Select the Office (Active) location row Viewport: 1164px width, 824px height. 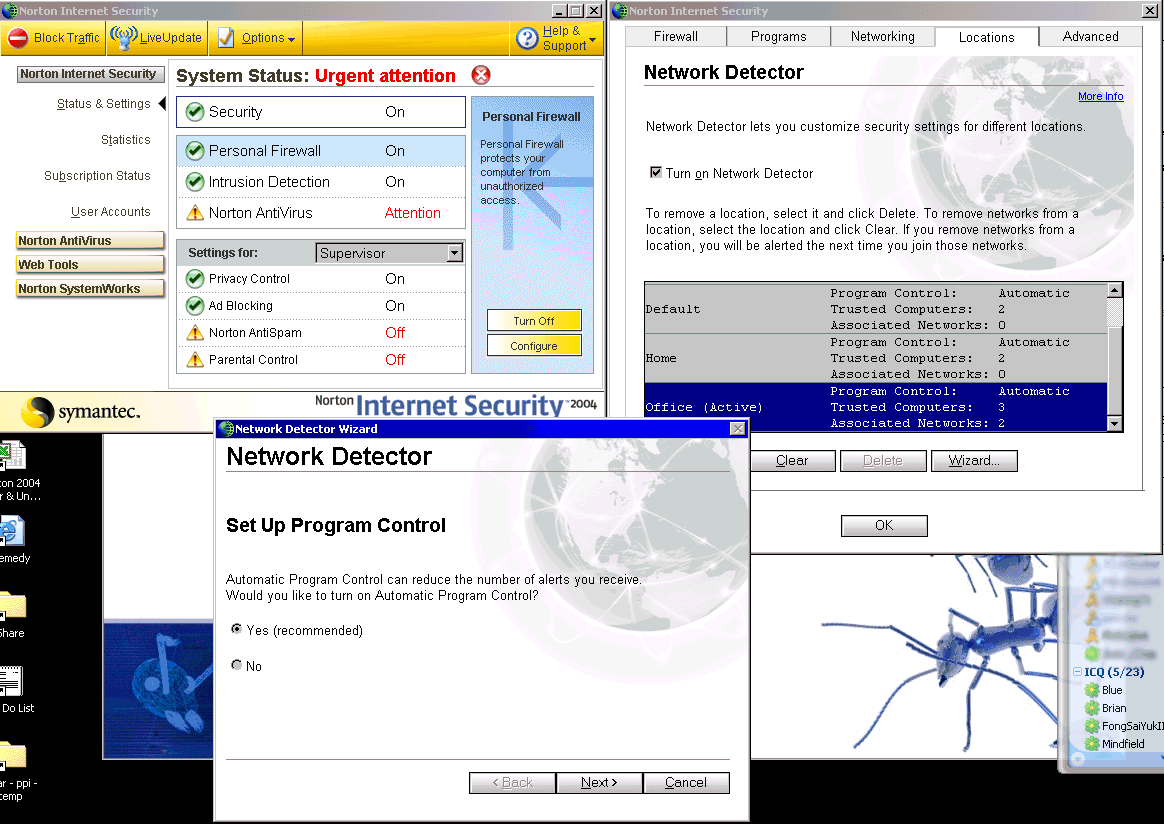pos(876,407)
